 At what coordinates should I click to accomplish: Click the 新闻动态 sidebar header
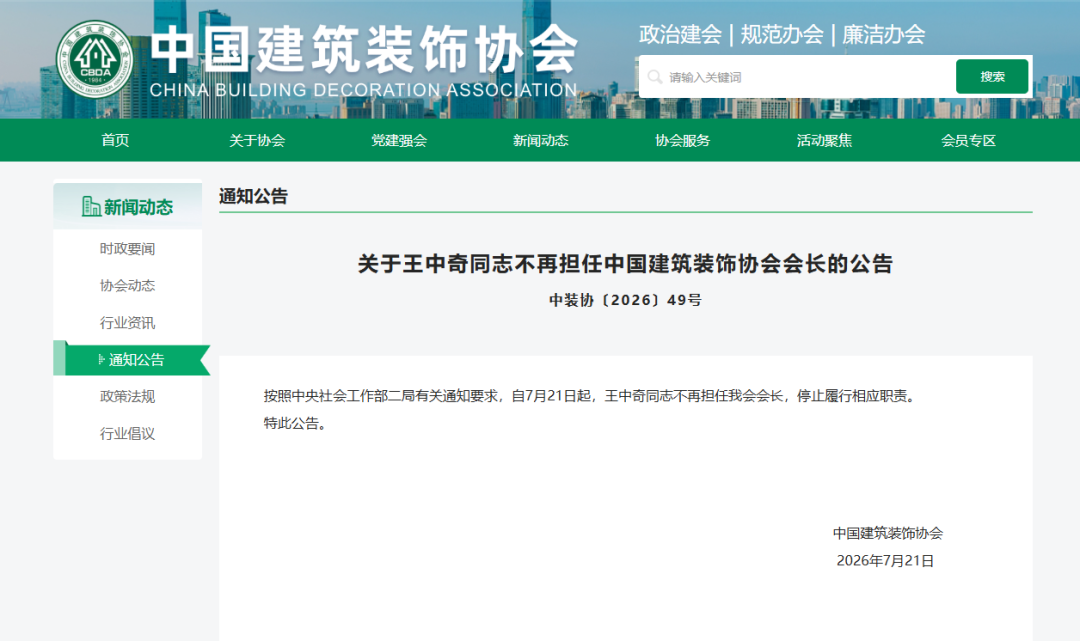(x=127, y=206)
